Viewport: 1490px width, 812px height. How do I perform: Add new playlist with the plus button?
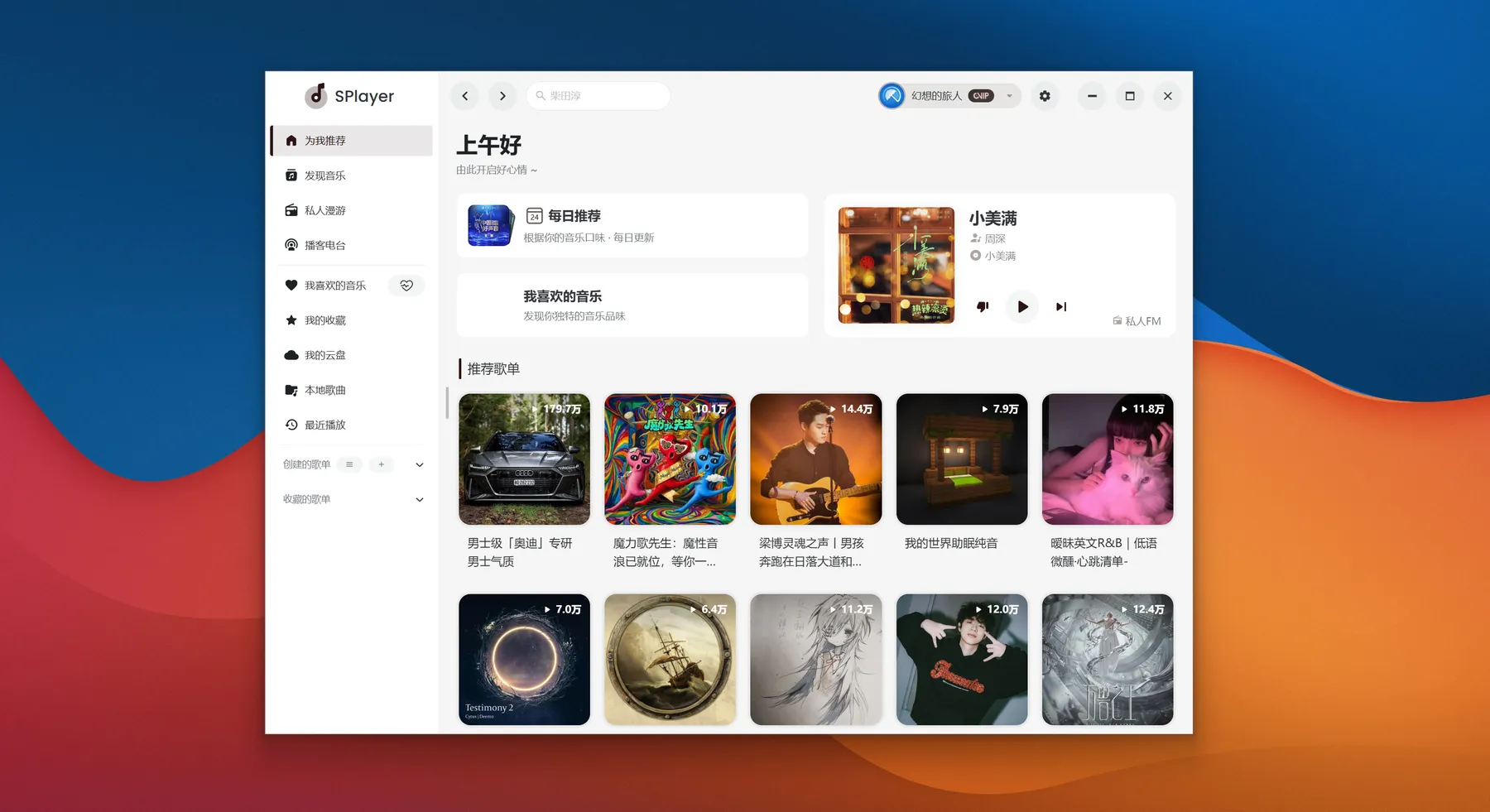pos(381,464)
